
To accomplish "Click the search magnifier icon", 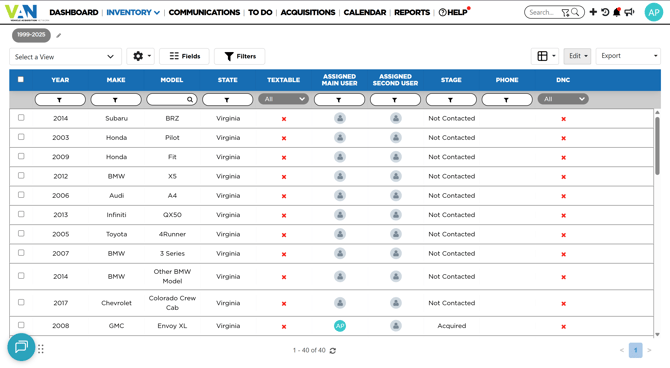I will (x=576, y=12).
